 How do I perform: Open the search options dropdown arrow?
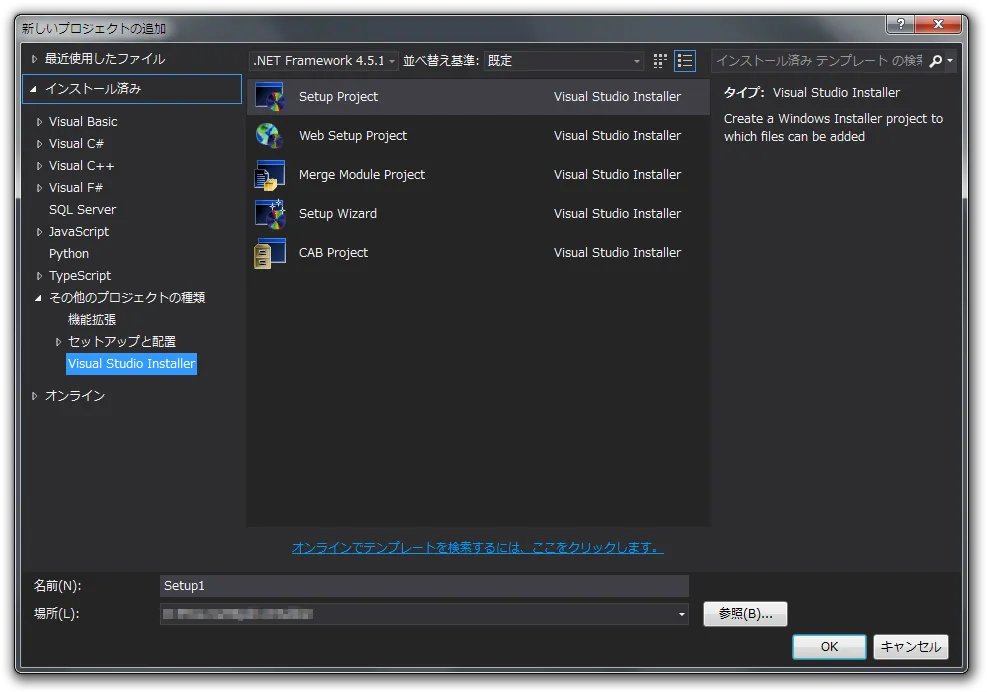point(950,60)
